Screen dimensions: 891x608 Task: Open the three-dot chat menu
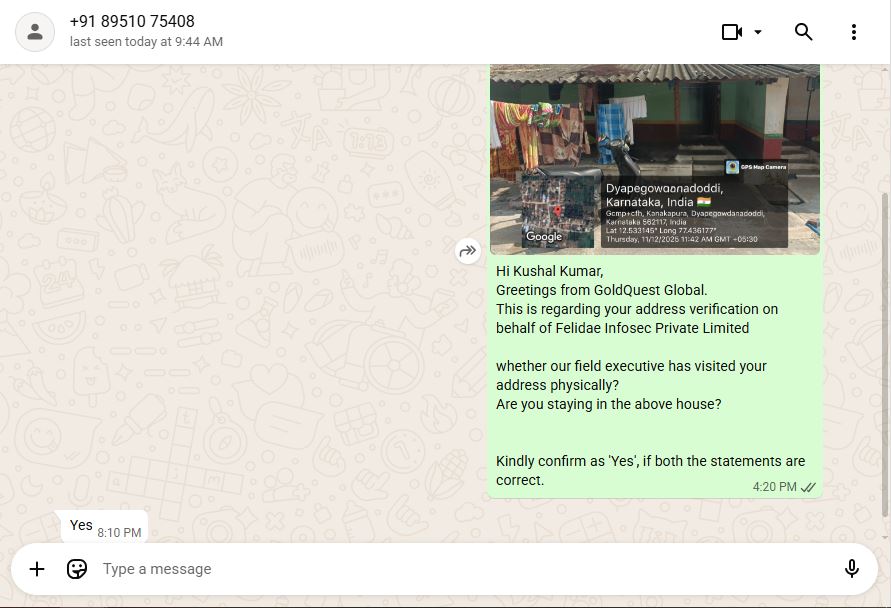click(853, 32)
